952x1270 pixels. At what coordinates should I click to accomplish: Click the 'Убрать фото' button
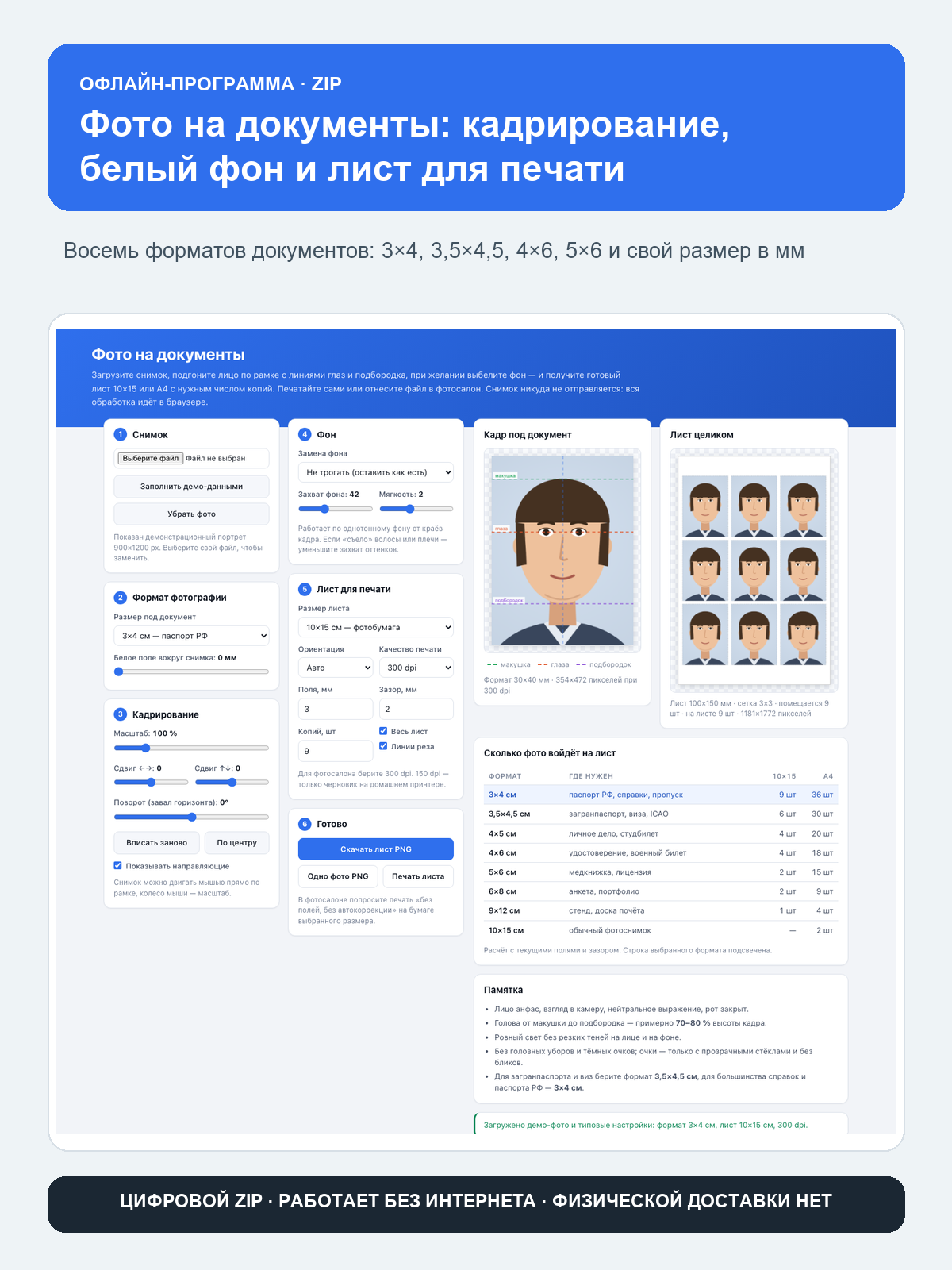click(191, 514)
